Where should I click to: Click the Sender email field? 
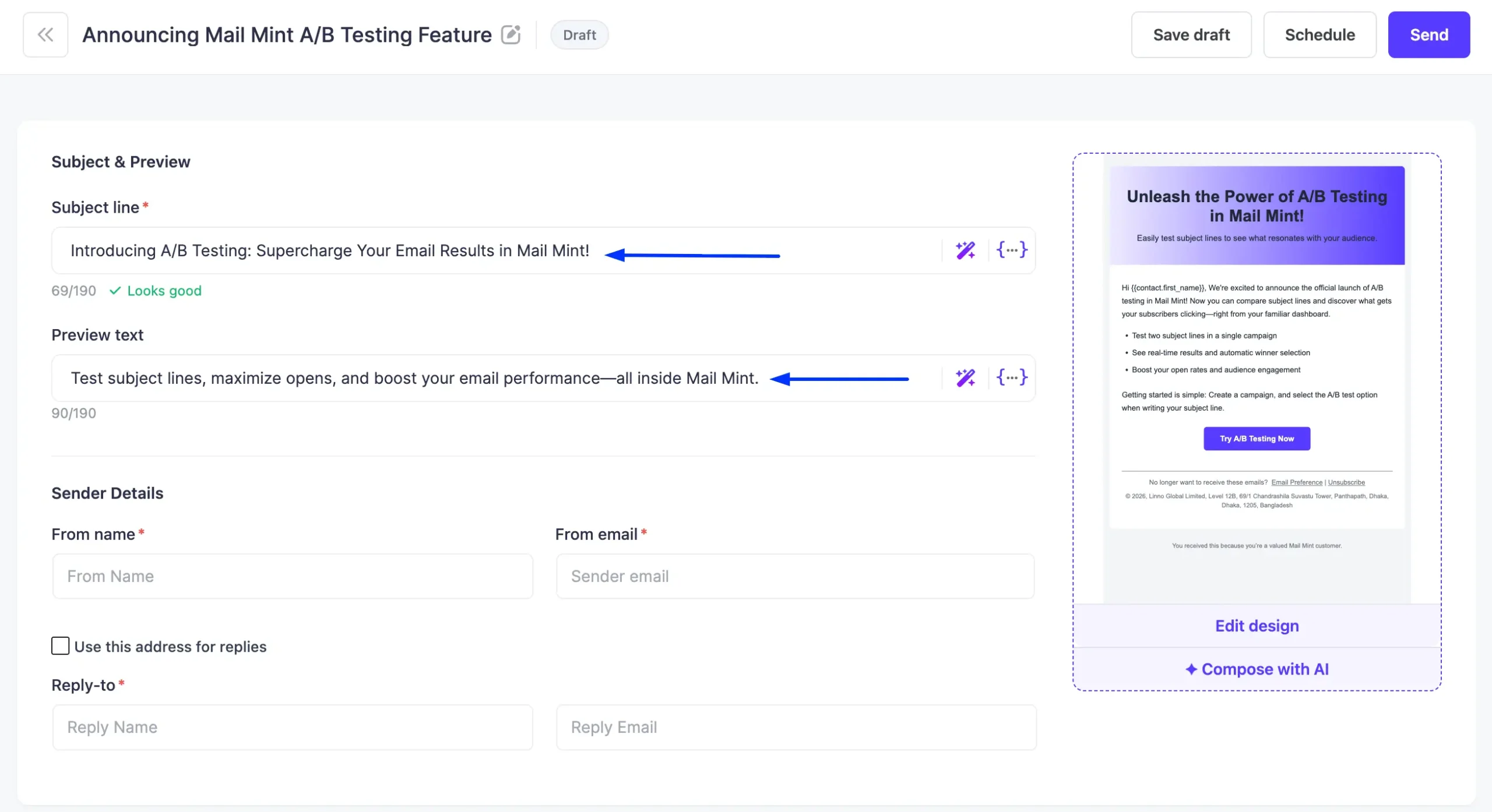[796, 576]
